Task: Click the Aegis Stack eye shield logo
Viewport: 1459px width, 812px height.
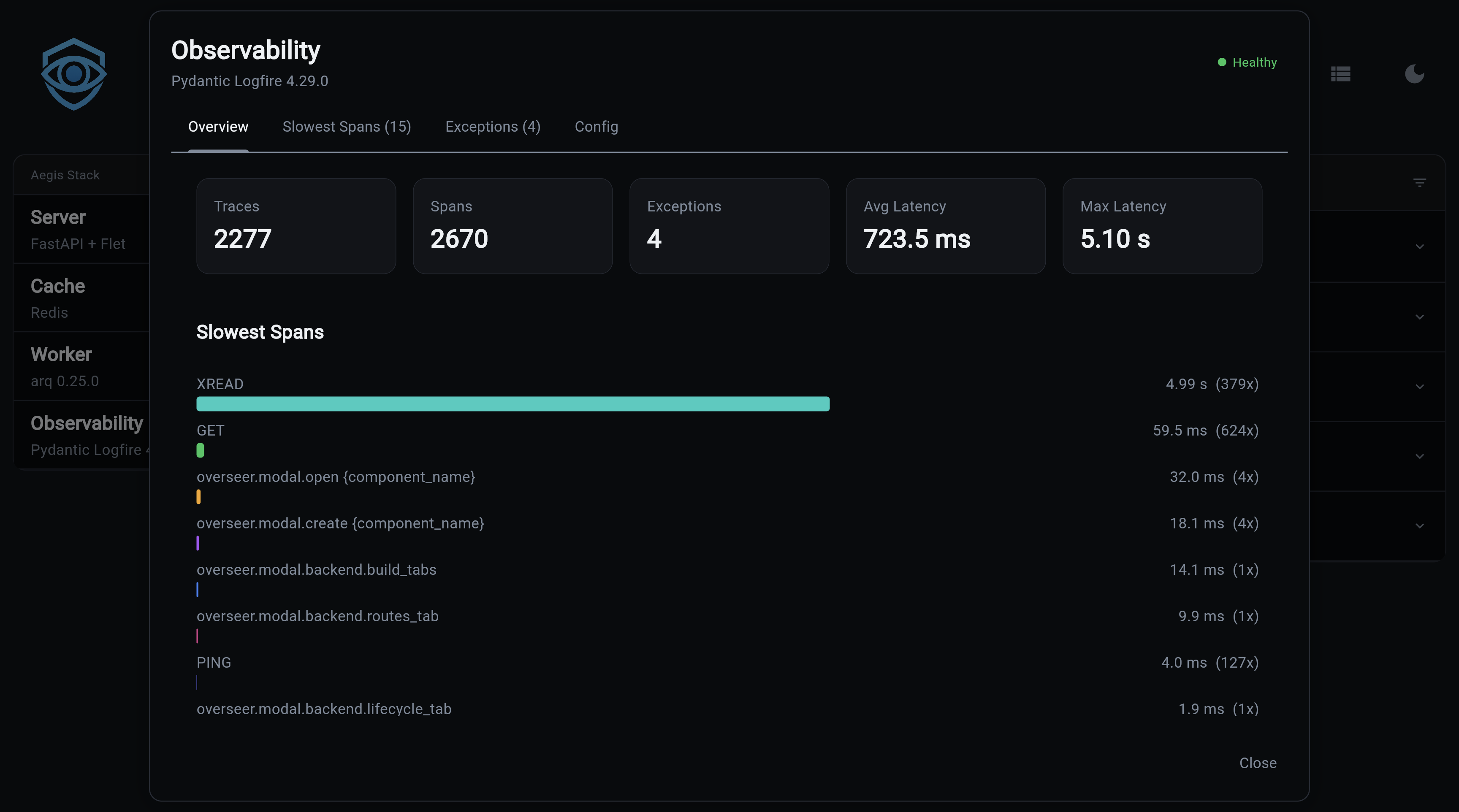Action: (73, 73)
